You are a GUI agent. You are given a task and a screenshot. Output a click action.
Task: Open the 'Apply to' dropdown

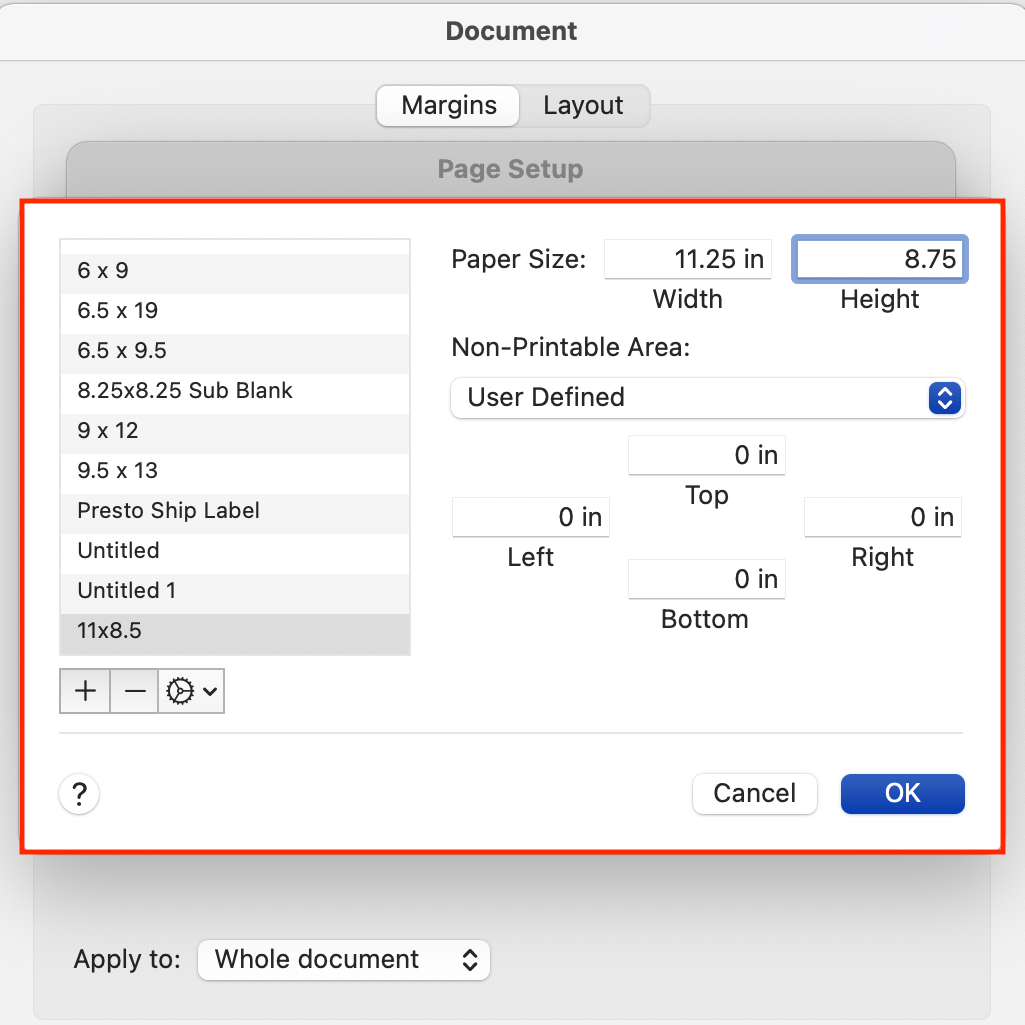[343, 959]
